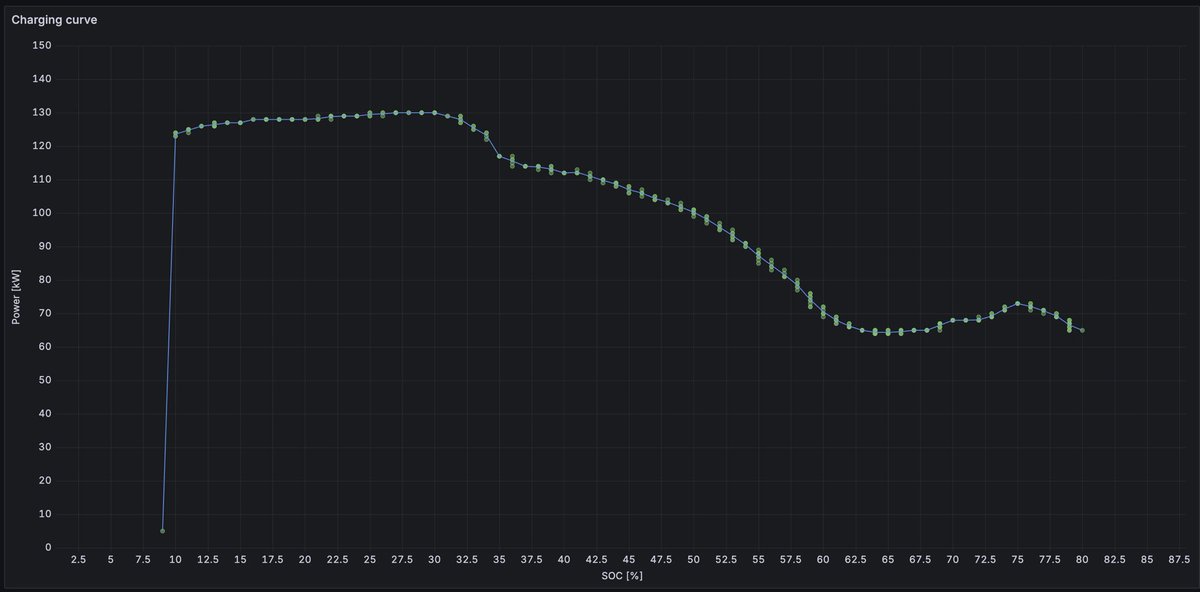This screenshot has height=592, width=1200.
Task: Click the 65 tick on the SOC axis
Action: click(x=887, y=559)
